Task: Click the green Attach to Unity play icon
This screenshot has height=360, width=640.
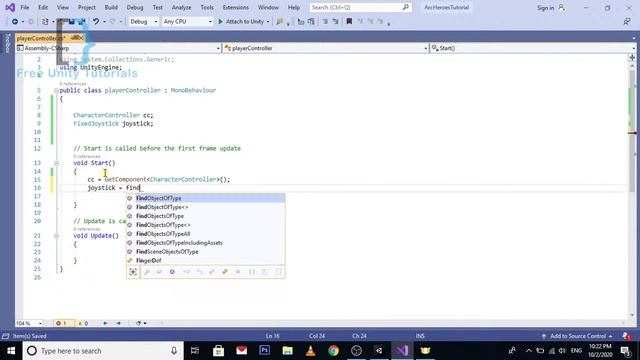Action: click(220, 22)
